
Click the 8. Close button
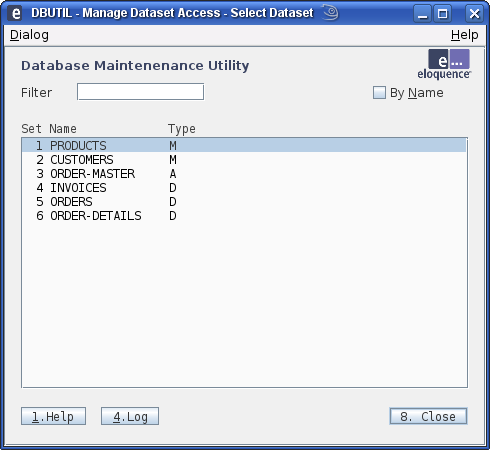click(x=428, y=416)
